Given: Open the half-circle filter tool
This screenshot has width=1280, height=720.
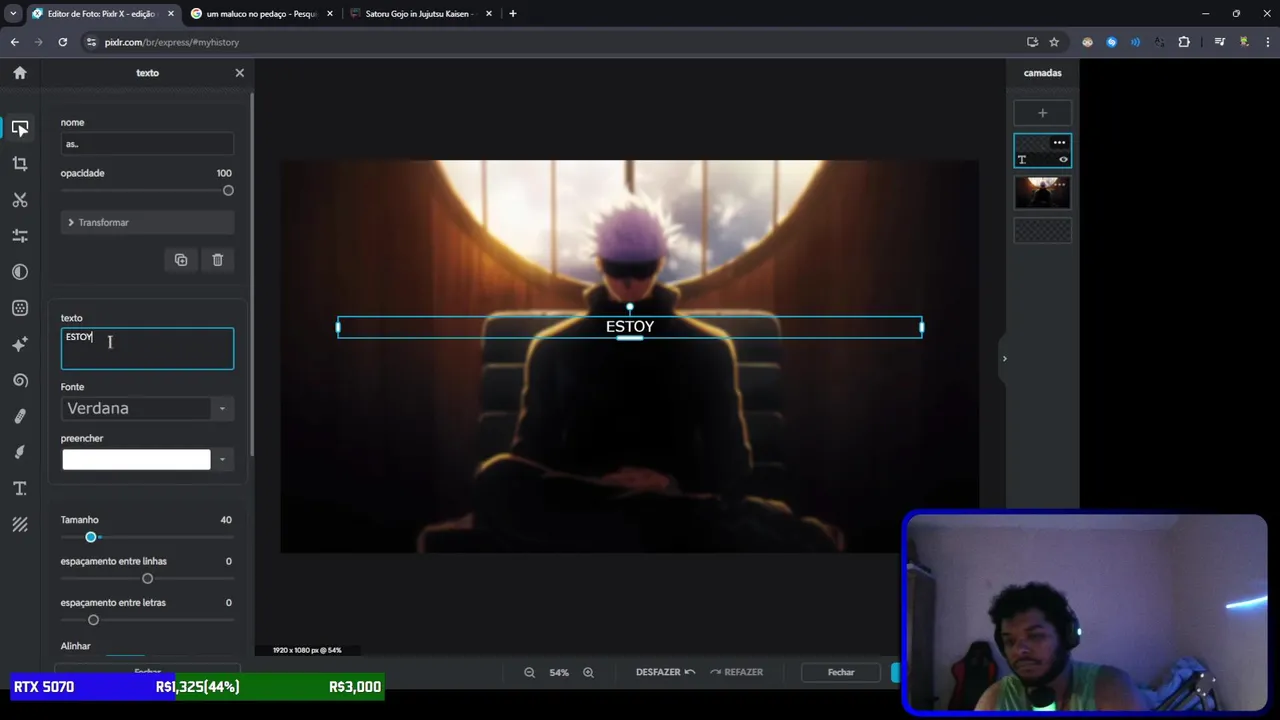Looking at the screenshot, I should click(x=20, y=272).
